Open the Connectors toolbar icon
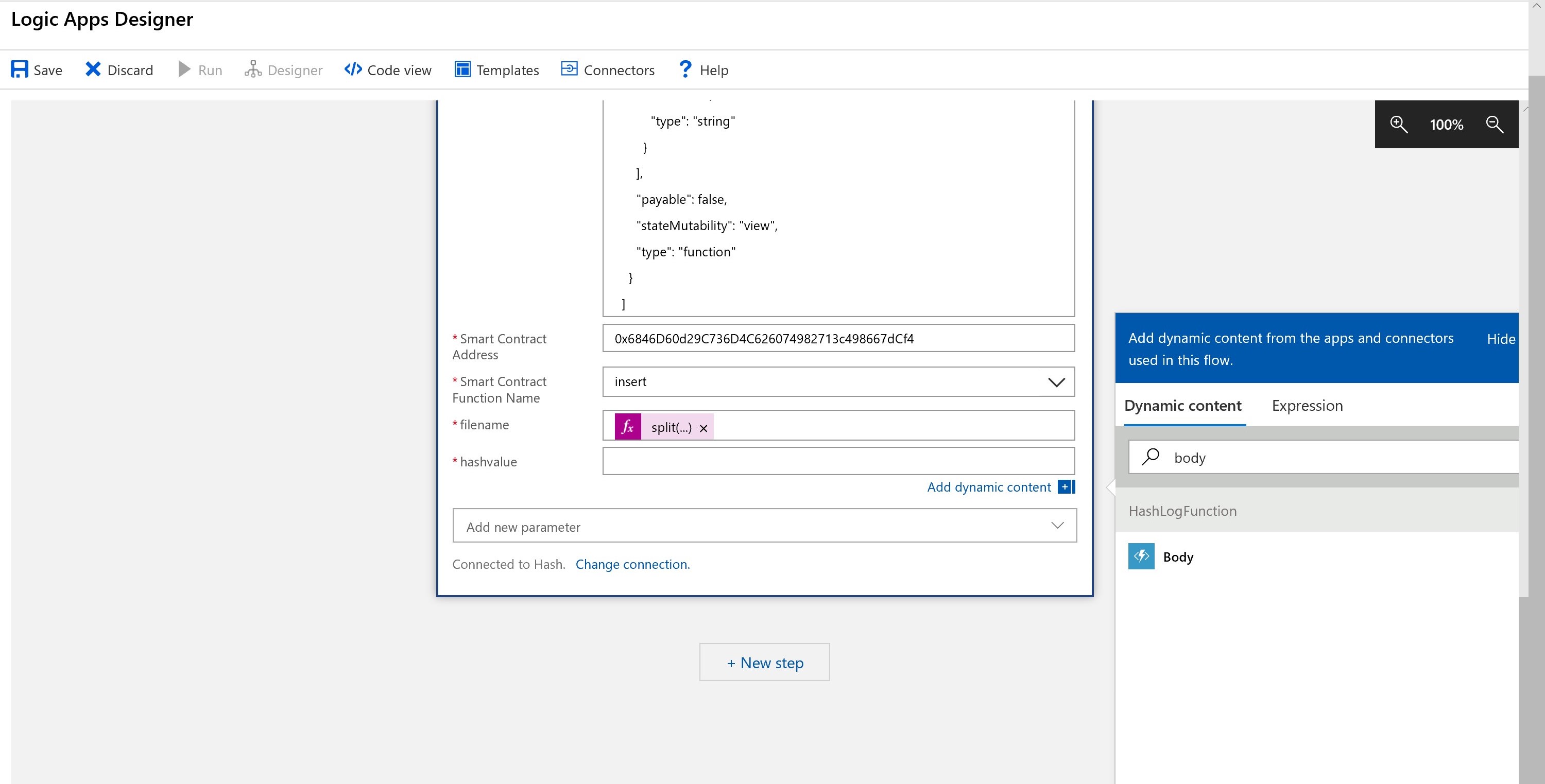The image size is (1545, 784). tap(569, 69)
